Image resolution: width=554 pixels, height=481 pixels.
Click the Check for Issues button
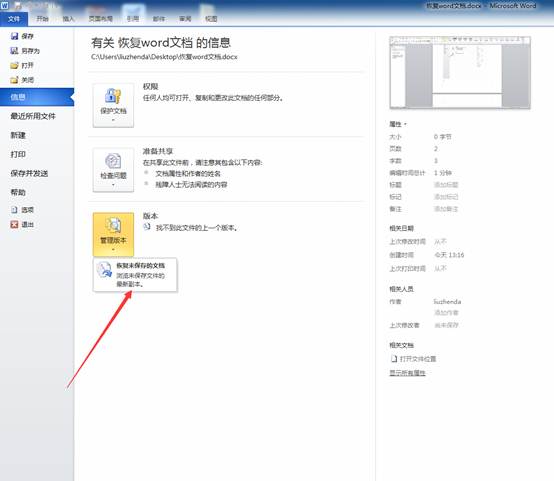tap(113, 170)
